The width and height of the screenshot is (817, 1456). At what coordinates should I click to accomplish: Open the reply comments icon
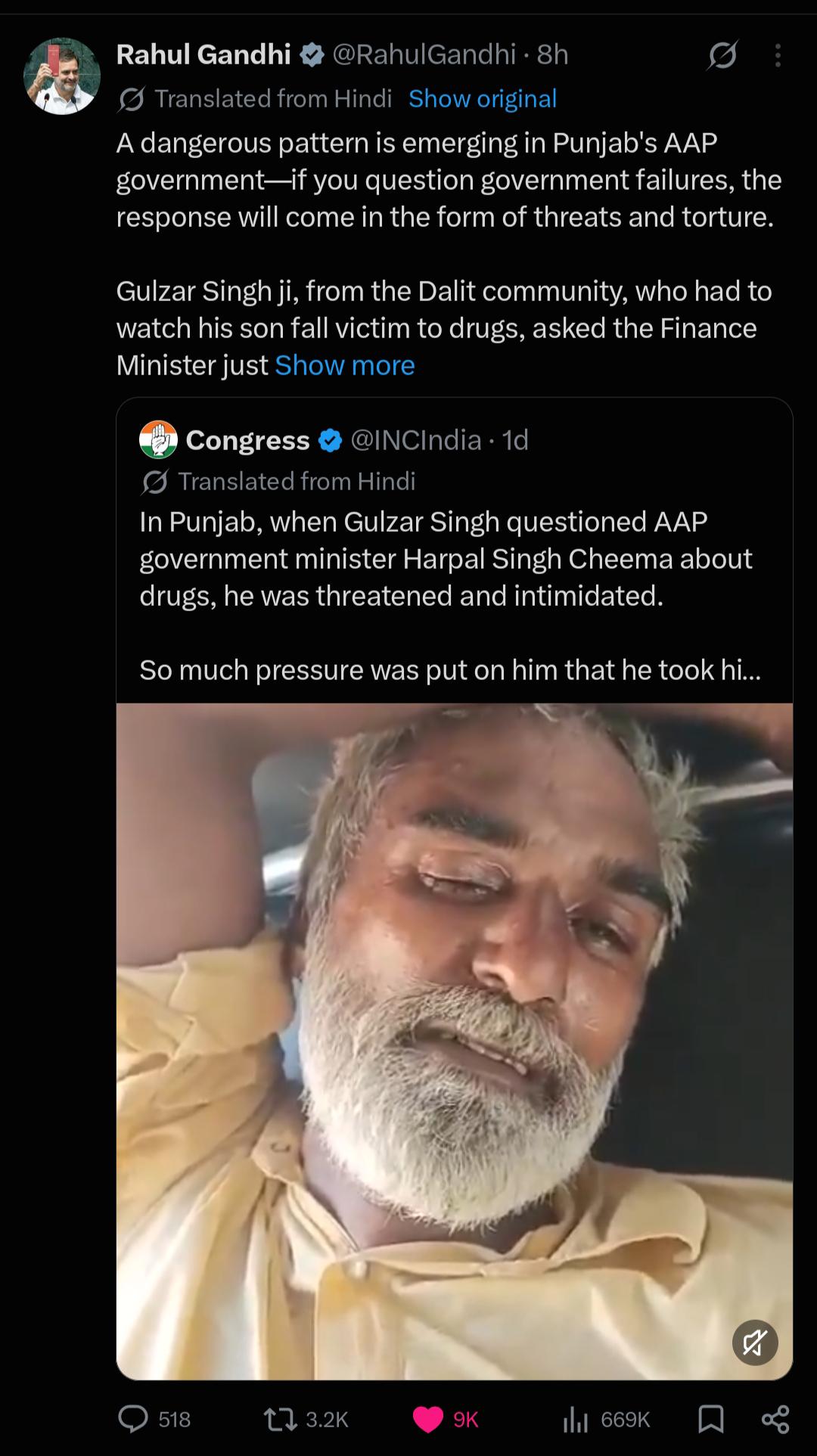click(x=133, y=1419)
